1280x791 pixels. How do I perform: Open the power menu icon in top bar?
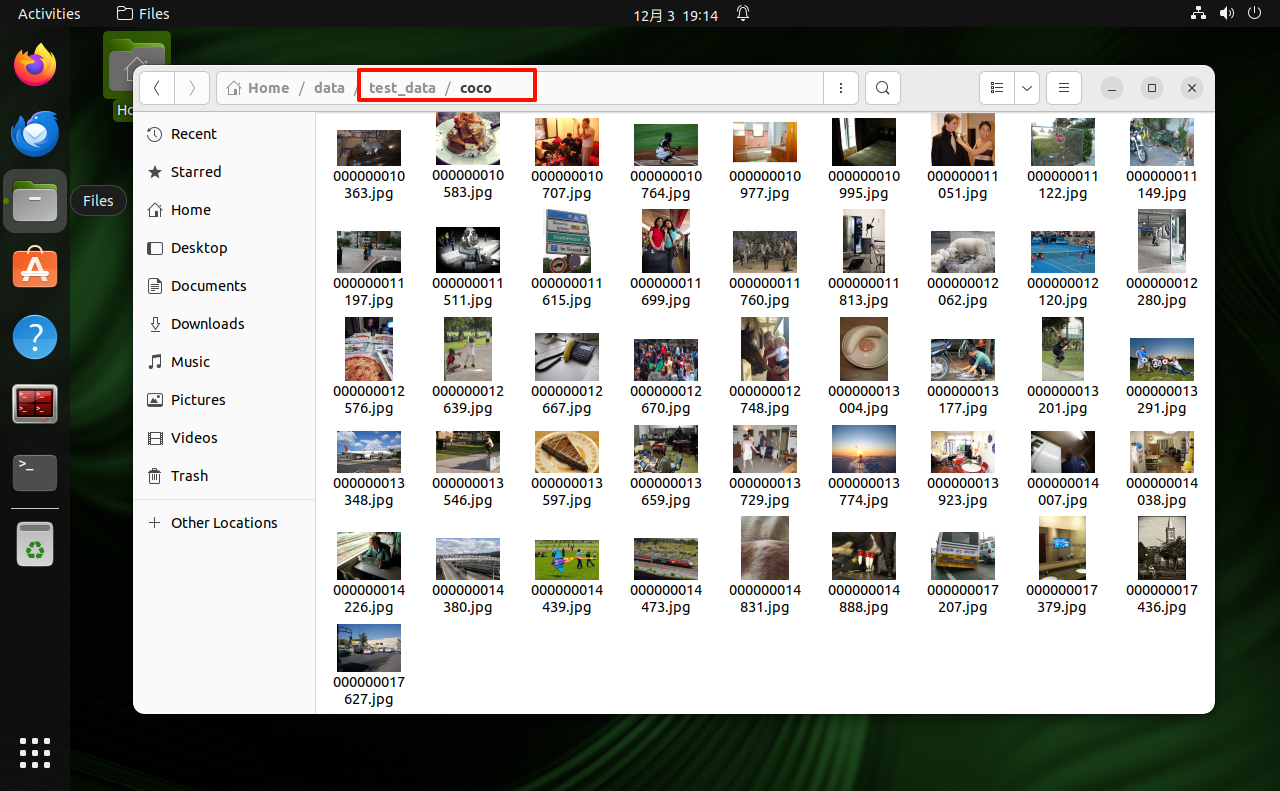click(1255, 14)
